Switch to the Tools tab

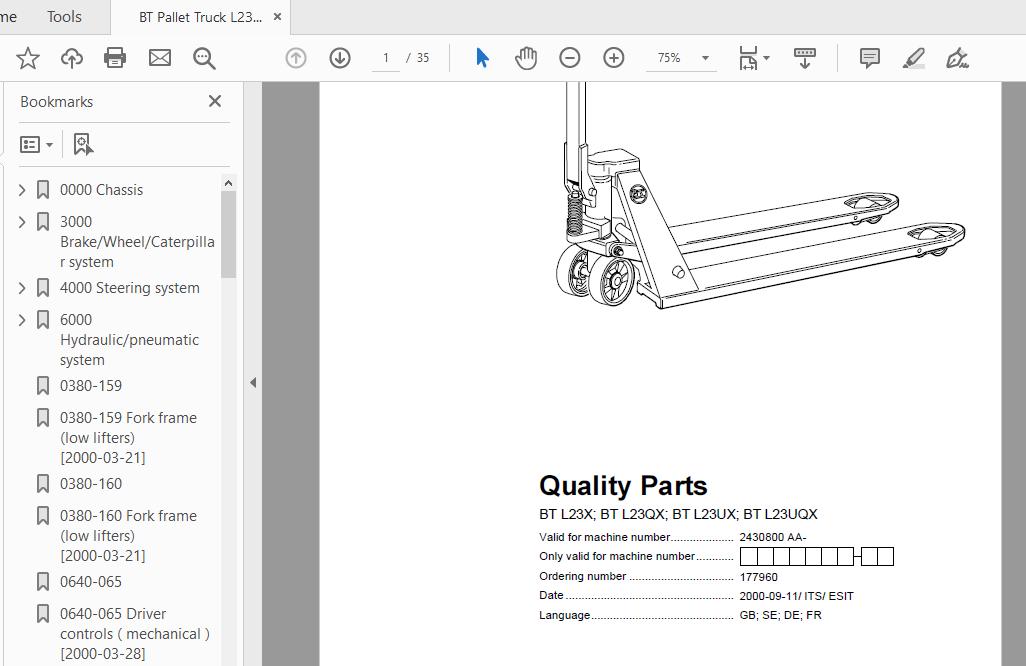pyautogui.click(x=64, y=17)
